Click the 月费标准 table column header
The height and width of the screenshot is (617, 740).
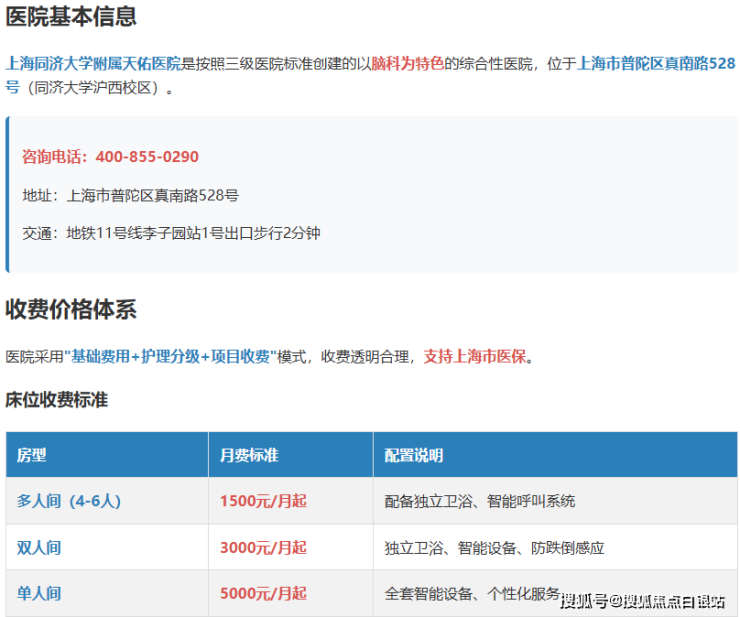pos(249,455)
